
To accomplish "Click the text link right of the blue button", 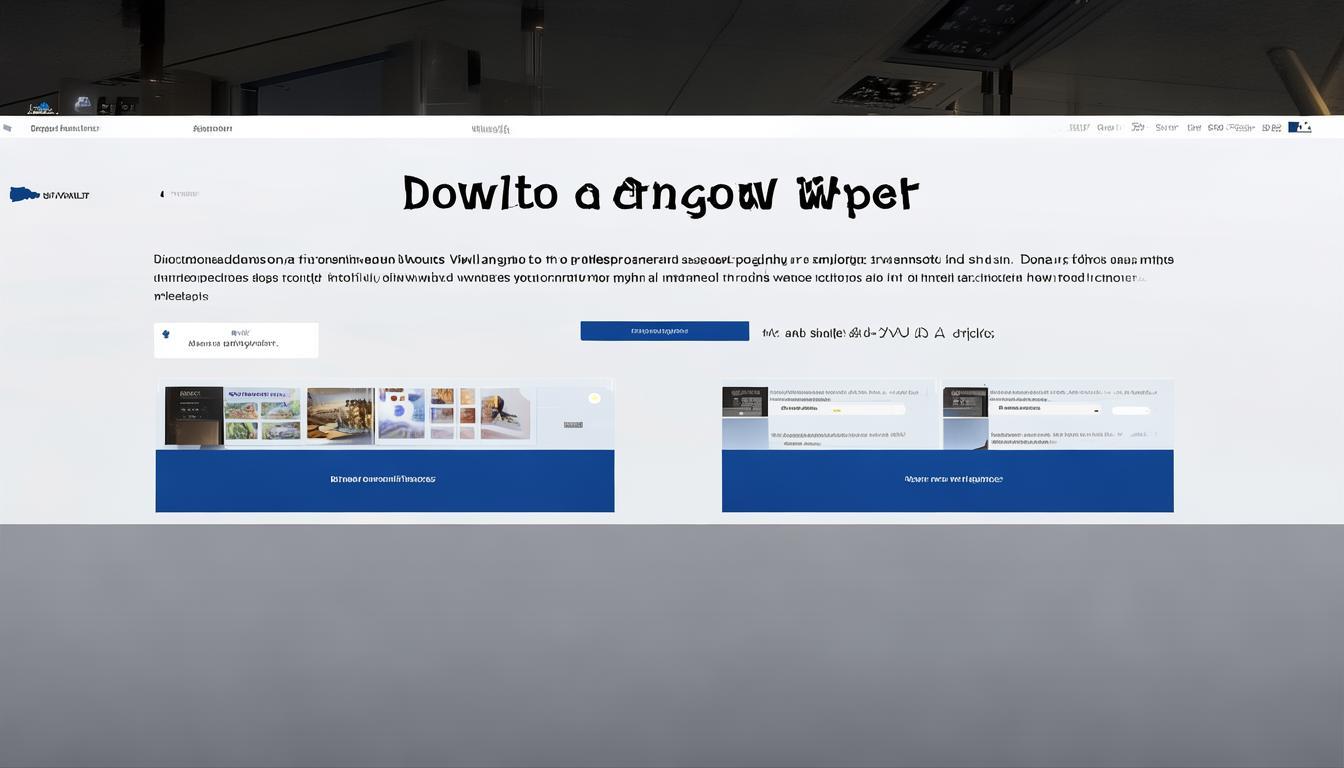I will point(877,333).
